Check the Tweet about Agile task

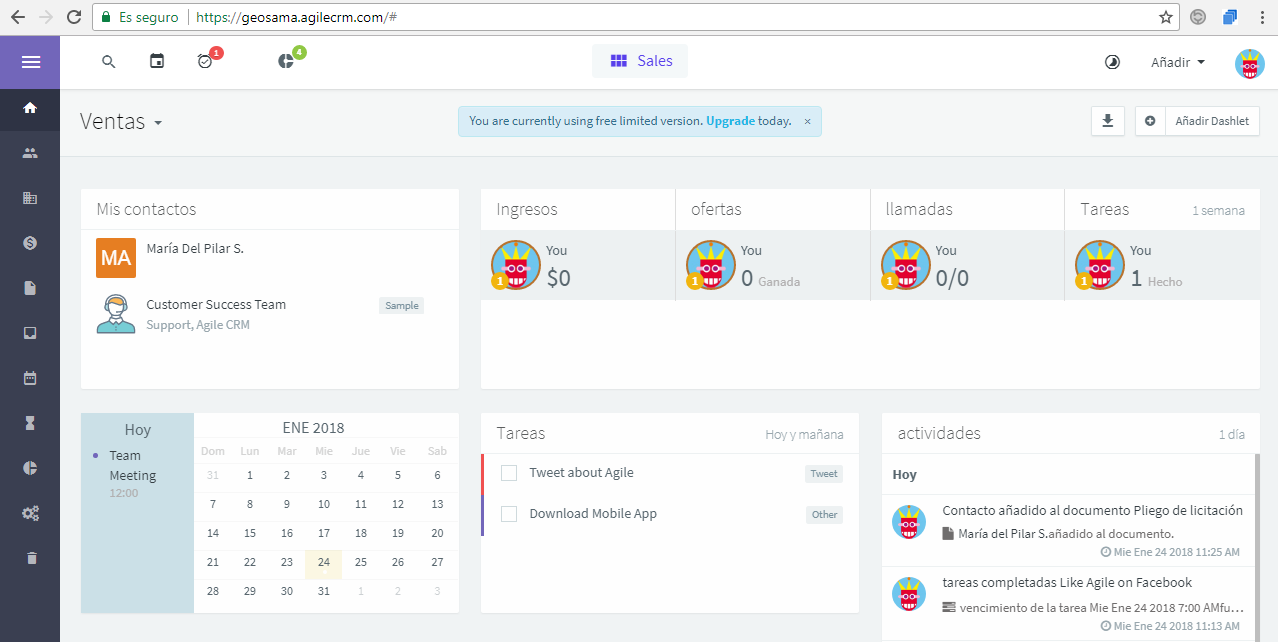pos(509,473)
